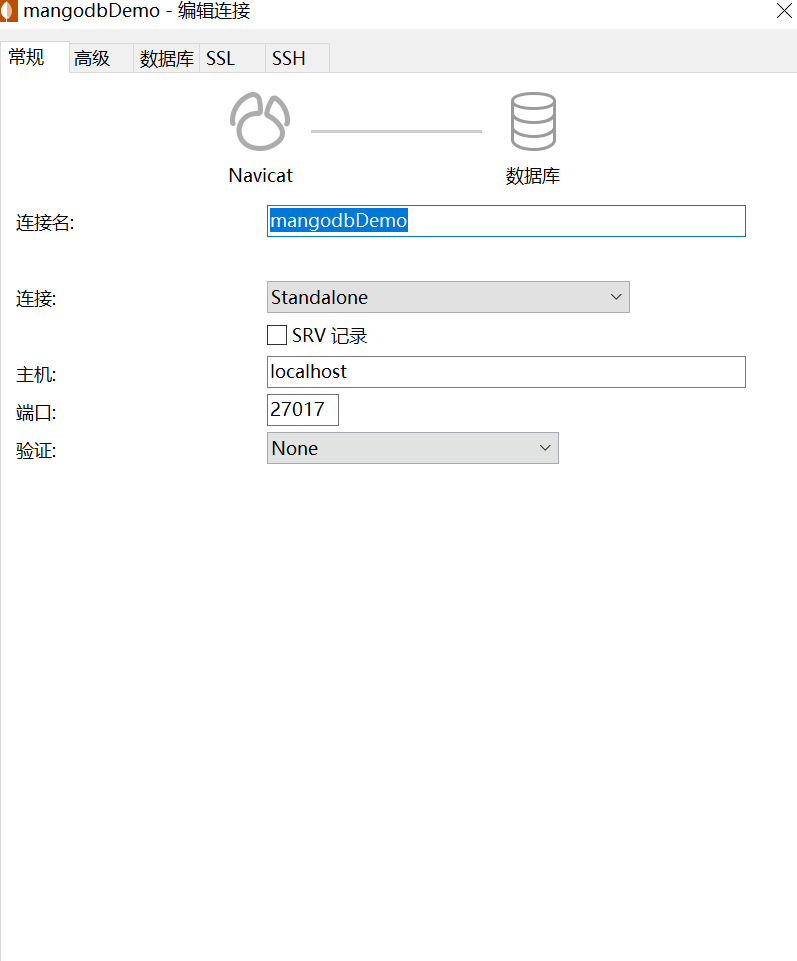
Task: Click the 端口 27017 field
Action: click(303, 410)
